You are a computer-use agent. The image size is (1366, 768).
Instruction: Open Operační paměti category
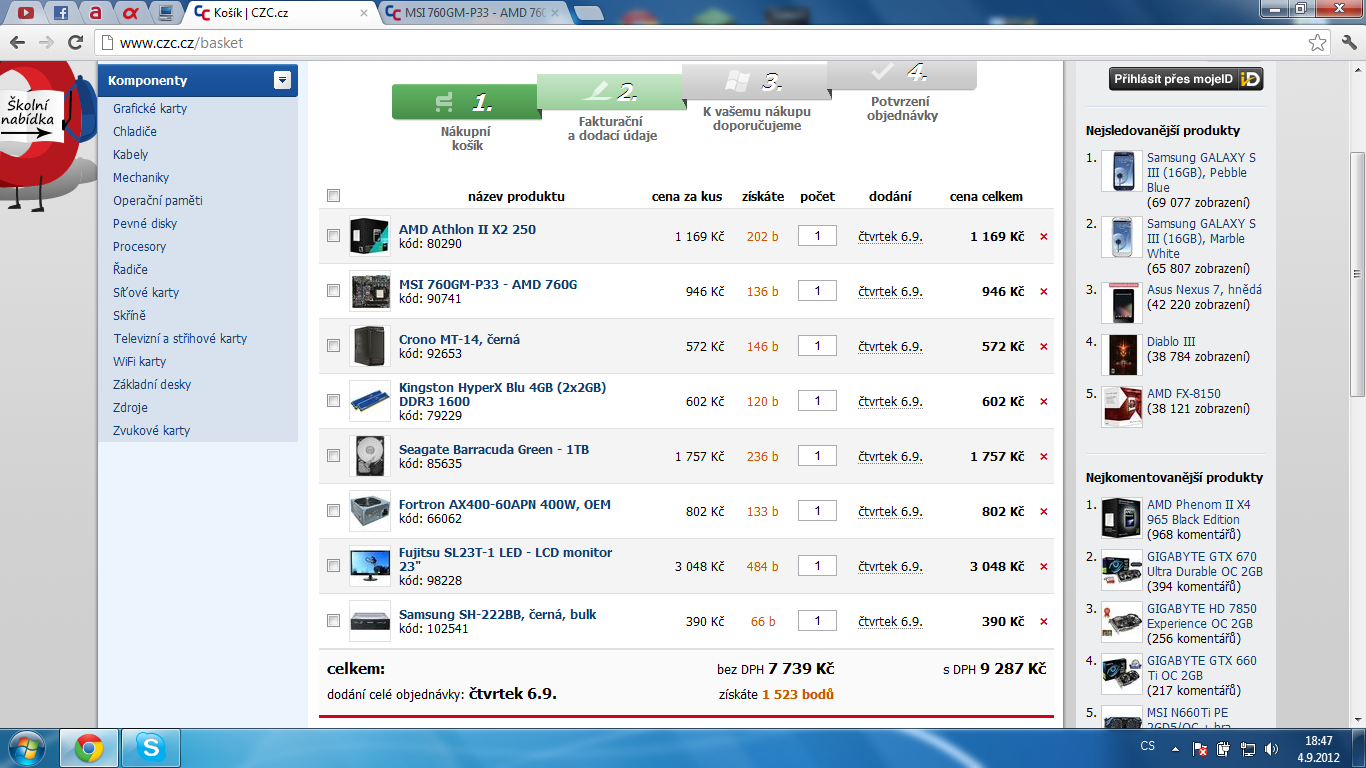(x=158, y=201)
